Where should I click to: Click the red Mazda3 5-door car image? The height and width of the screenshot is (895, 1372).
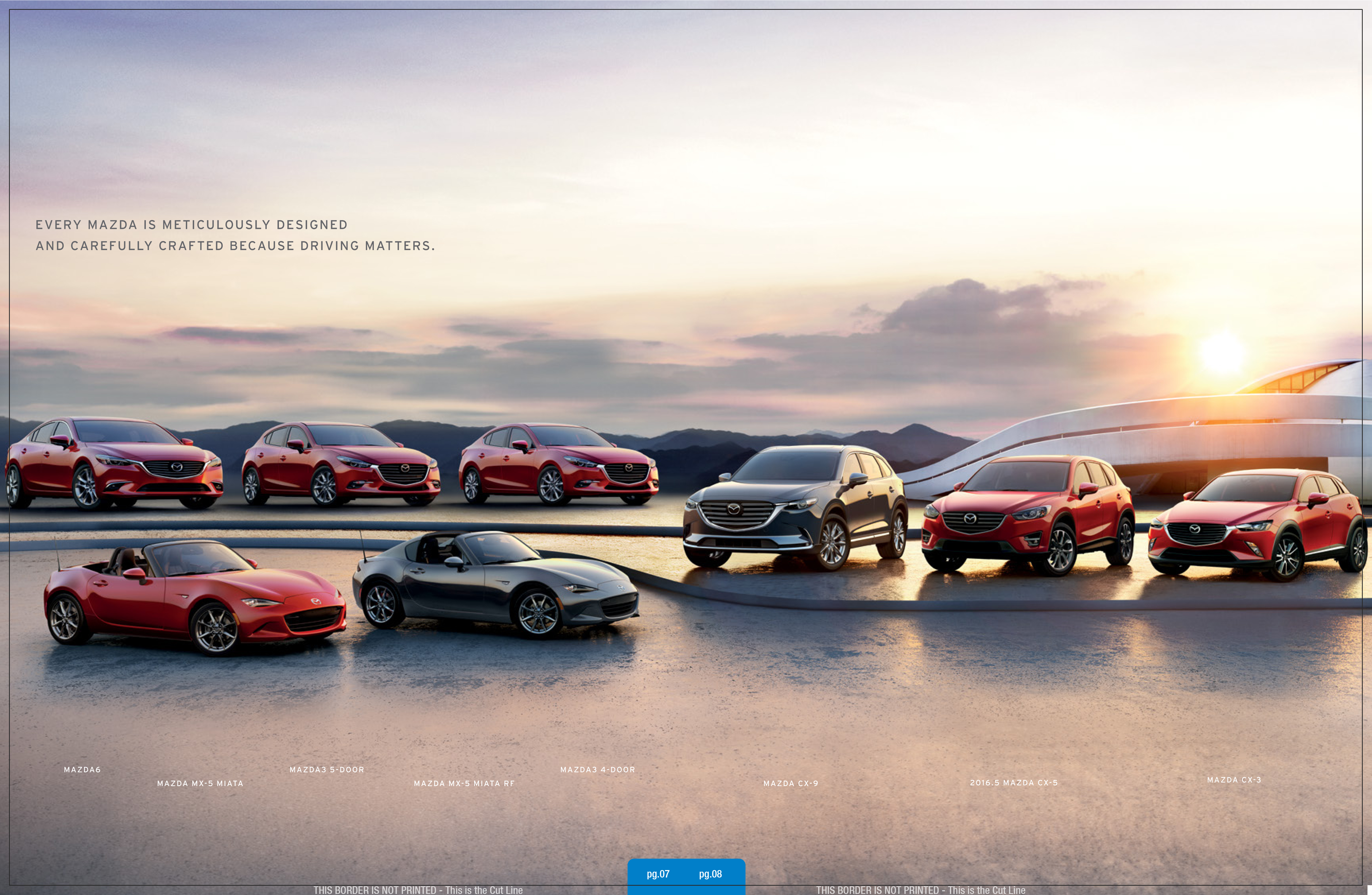[341, 464]
